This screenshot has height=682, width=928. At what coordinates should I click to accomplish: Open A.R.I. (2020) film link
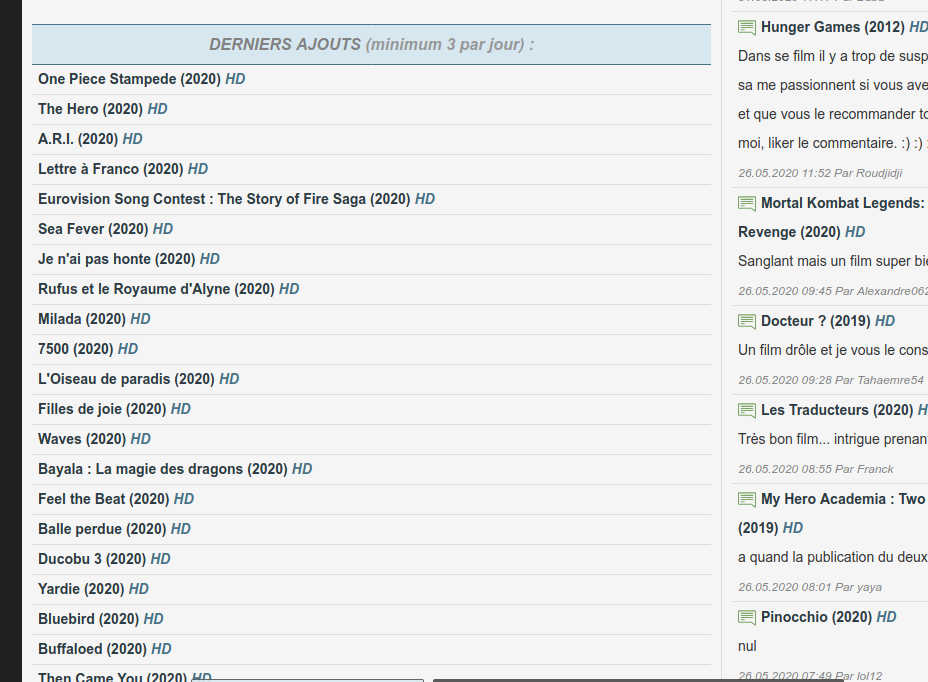(90, 139)
